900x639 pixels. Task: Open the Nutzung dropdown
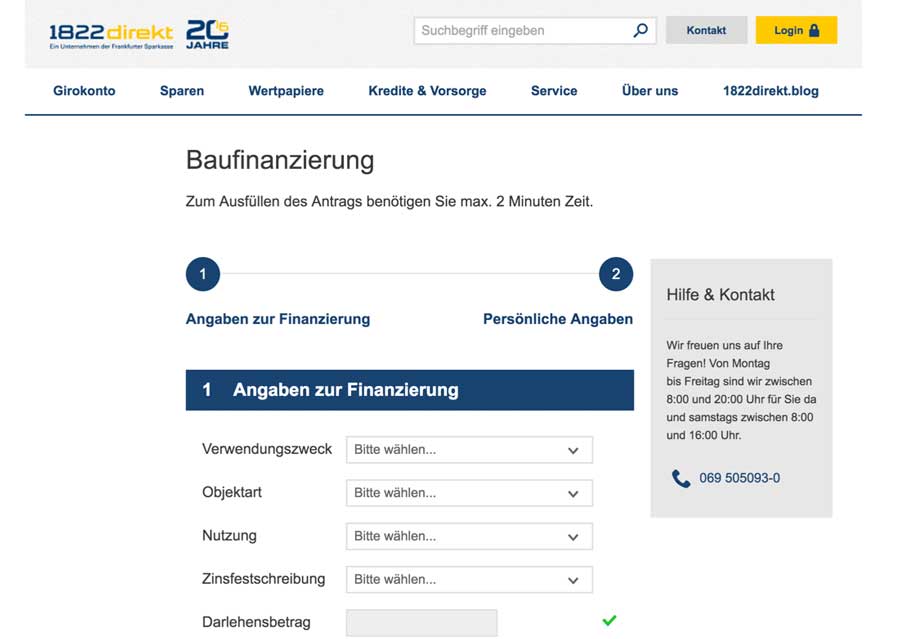coord(469,536)
